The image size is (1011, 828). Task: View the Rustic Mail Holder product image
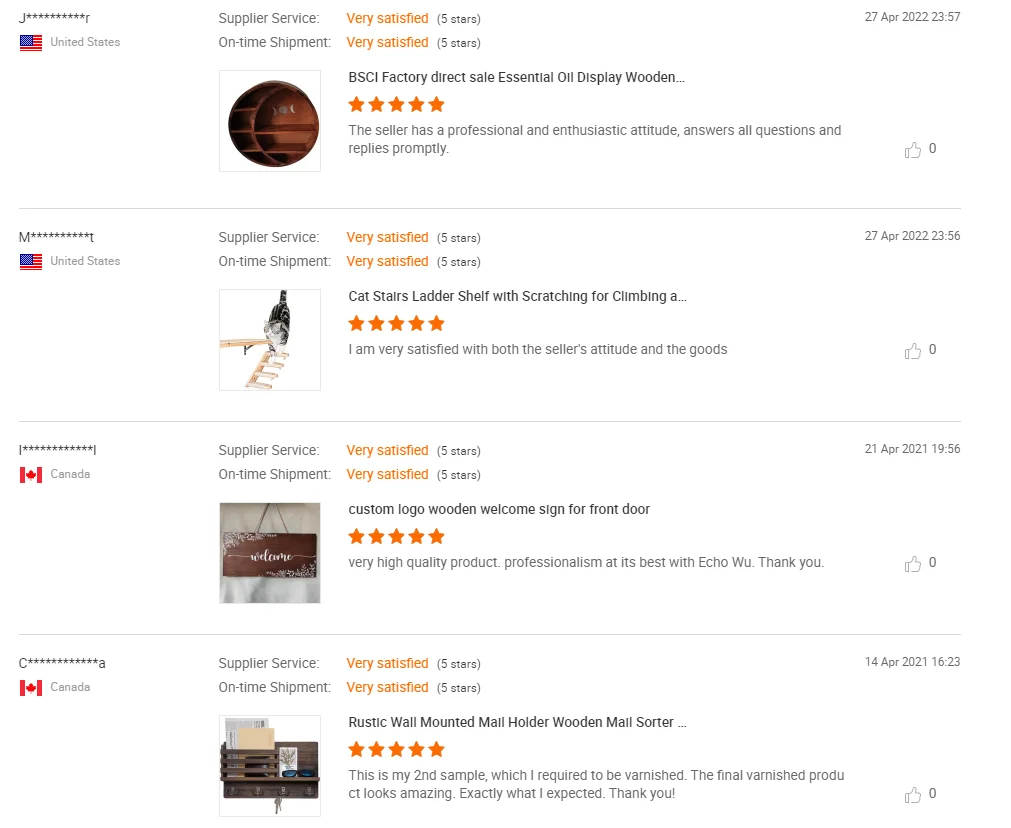pyautogui.click(x=270, y=766)
